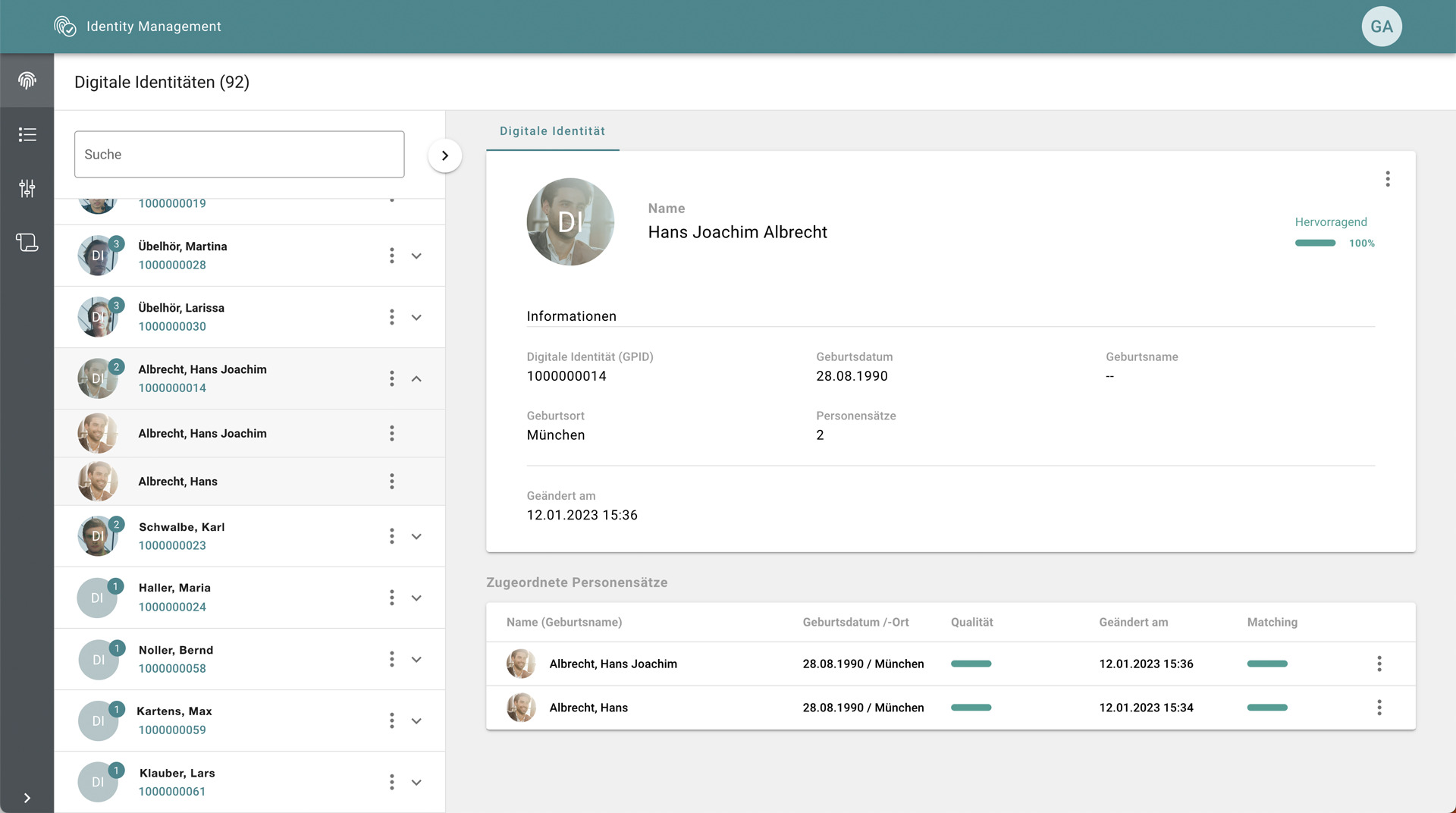Sort by Geburtsdatum /-Ort column header
The height and width of the screenshot is (813, 1456).
[x=855, y=622]
